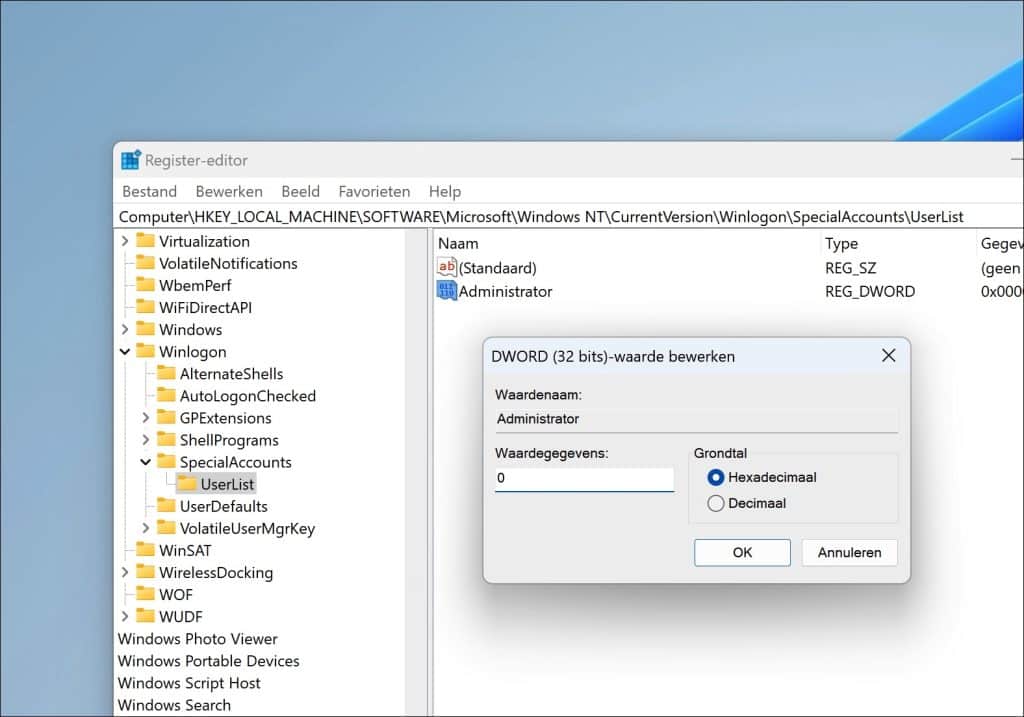1024x717 pixels.
Task: Open the Beeld menu
Action: tap(300, 191)
